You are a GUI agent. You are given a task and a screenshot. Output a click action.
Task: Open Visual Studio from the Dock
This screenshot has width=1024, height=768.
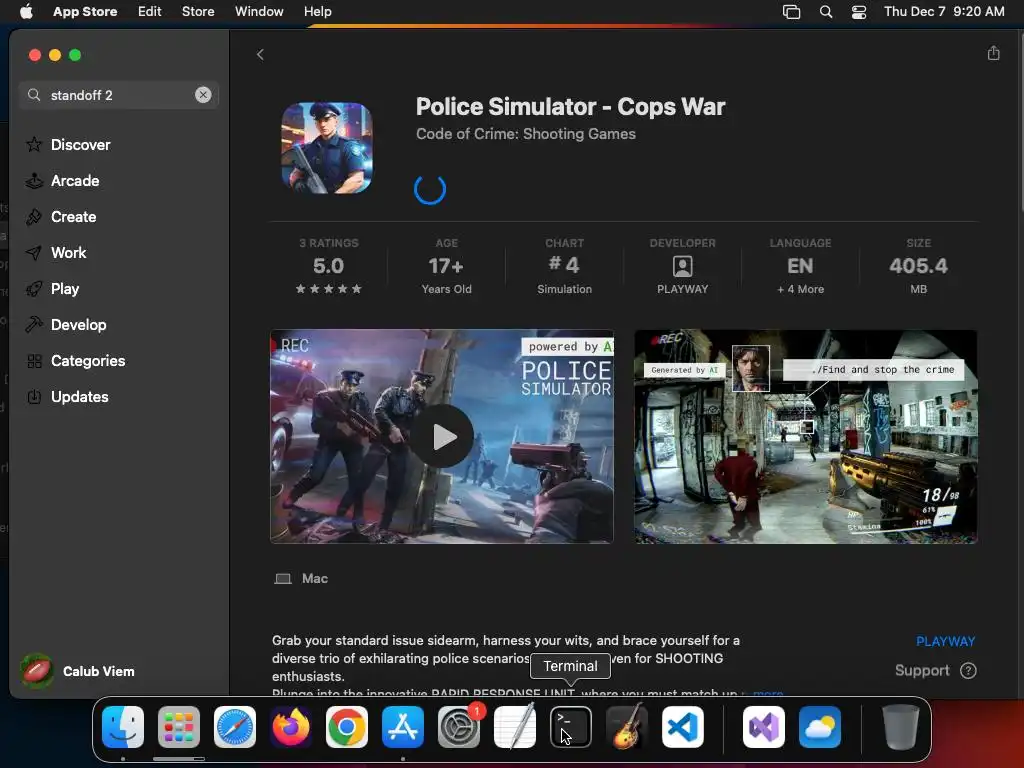764,727
